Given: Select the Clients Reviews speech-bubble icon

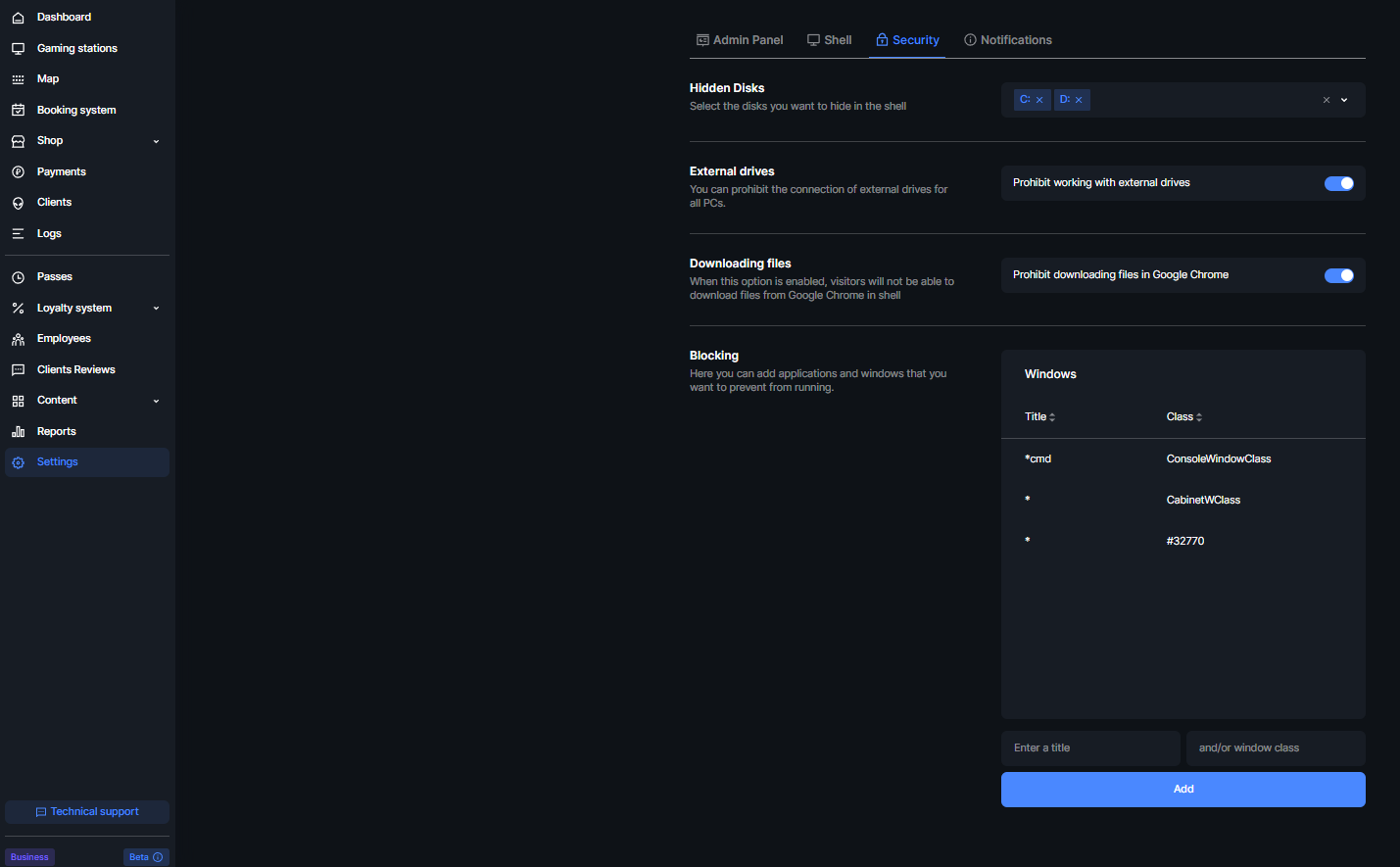Looking at the screenshot, I should pos(19,369).
